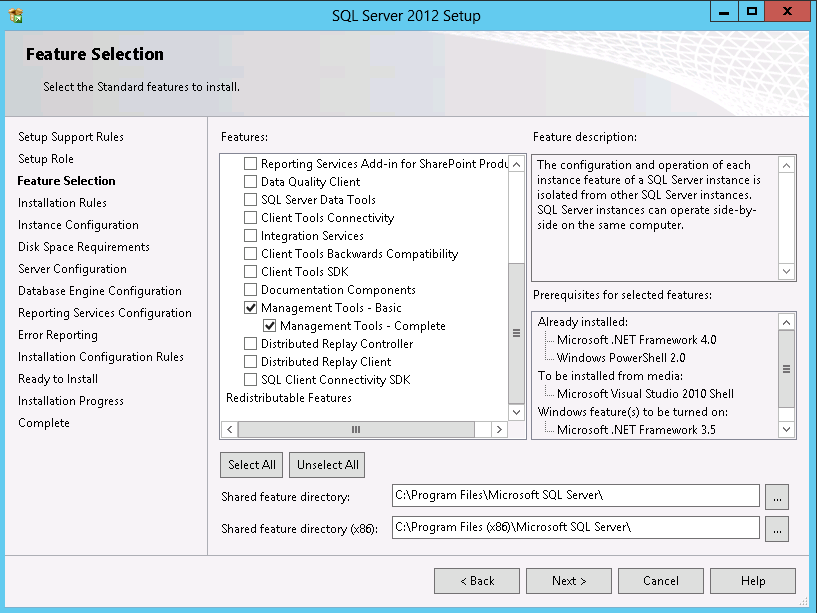Click Next to proceed with setup
Image resolution: width=817 pixels, height=613 pixels.
568,580
